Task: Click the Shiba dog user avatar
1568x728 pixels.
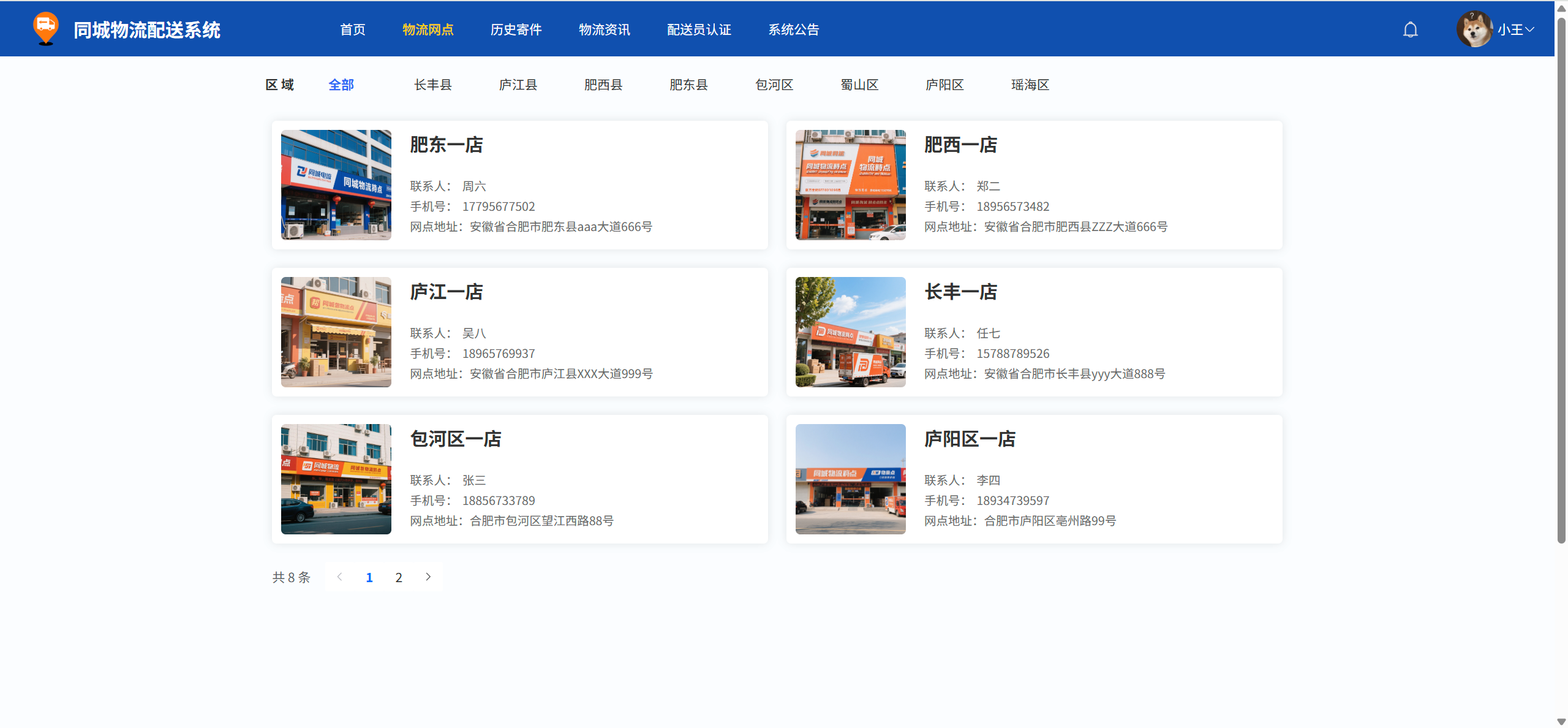Action: [x=1474, y=29]
